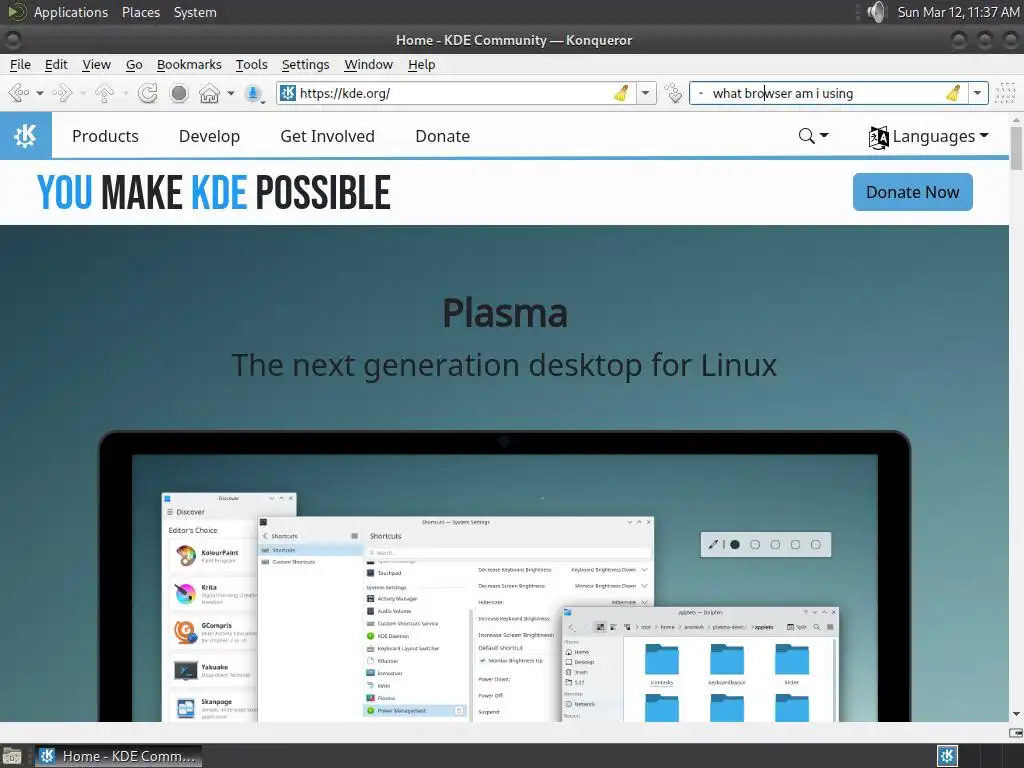Open the Products link on kde.org
Image resolution: width=1024 pixels, height=768 pixels.
(x=105, y=136)
